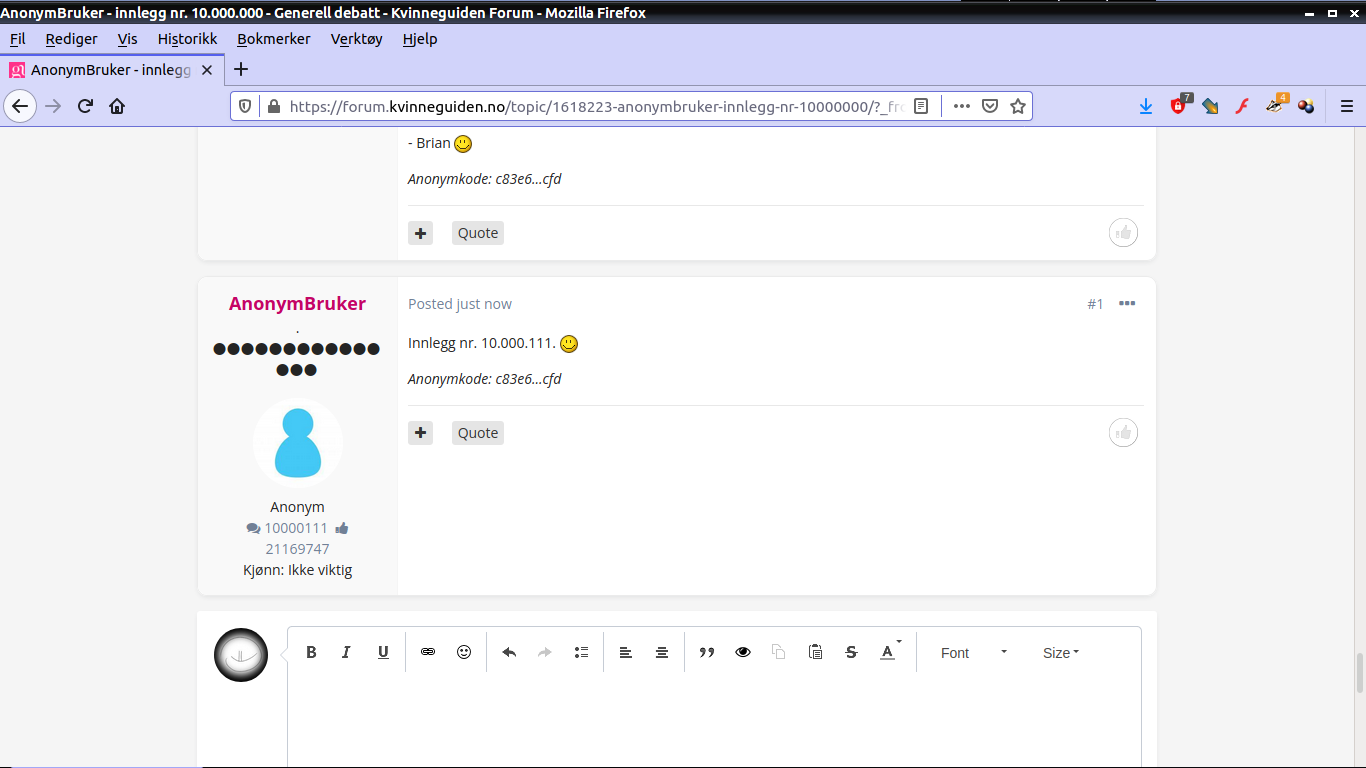The height and width of the screenshot is (768, 1366).
Task: Open the Rediger menu
Action: tap(71, 39)
